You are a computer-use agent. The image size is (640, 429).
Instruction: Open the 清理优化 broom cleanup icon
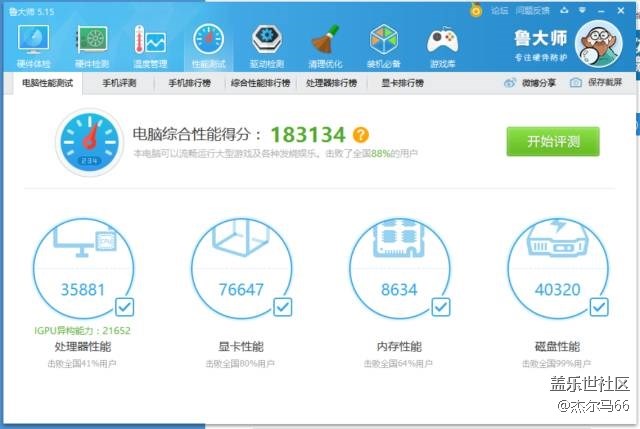tap(325, 44)
